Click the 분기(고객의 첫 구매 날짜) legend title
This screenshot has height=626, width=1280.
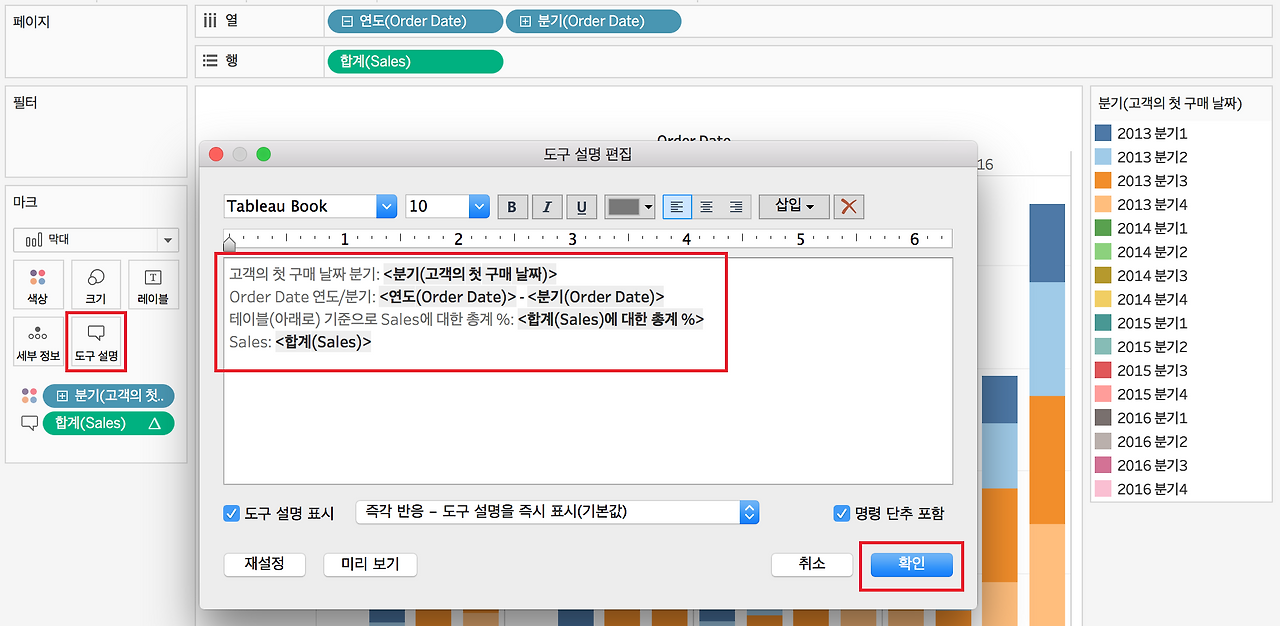point(1169,103)
